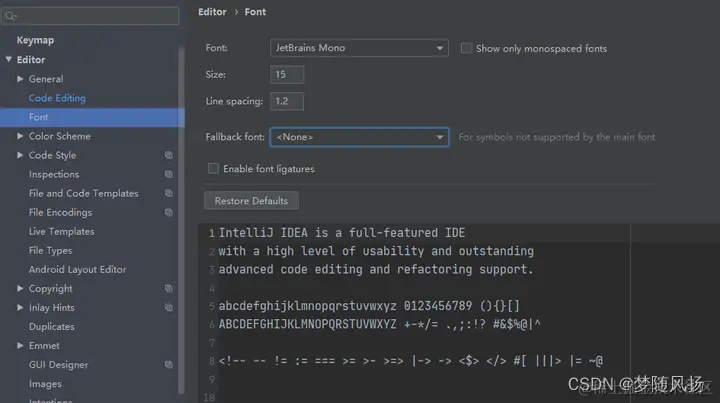Open Android Layout Editor settings
720x403 pixels.
pos(78,269)
